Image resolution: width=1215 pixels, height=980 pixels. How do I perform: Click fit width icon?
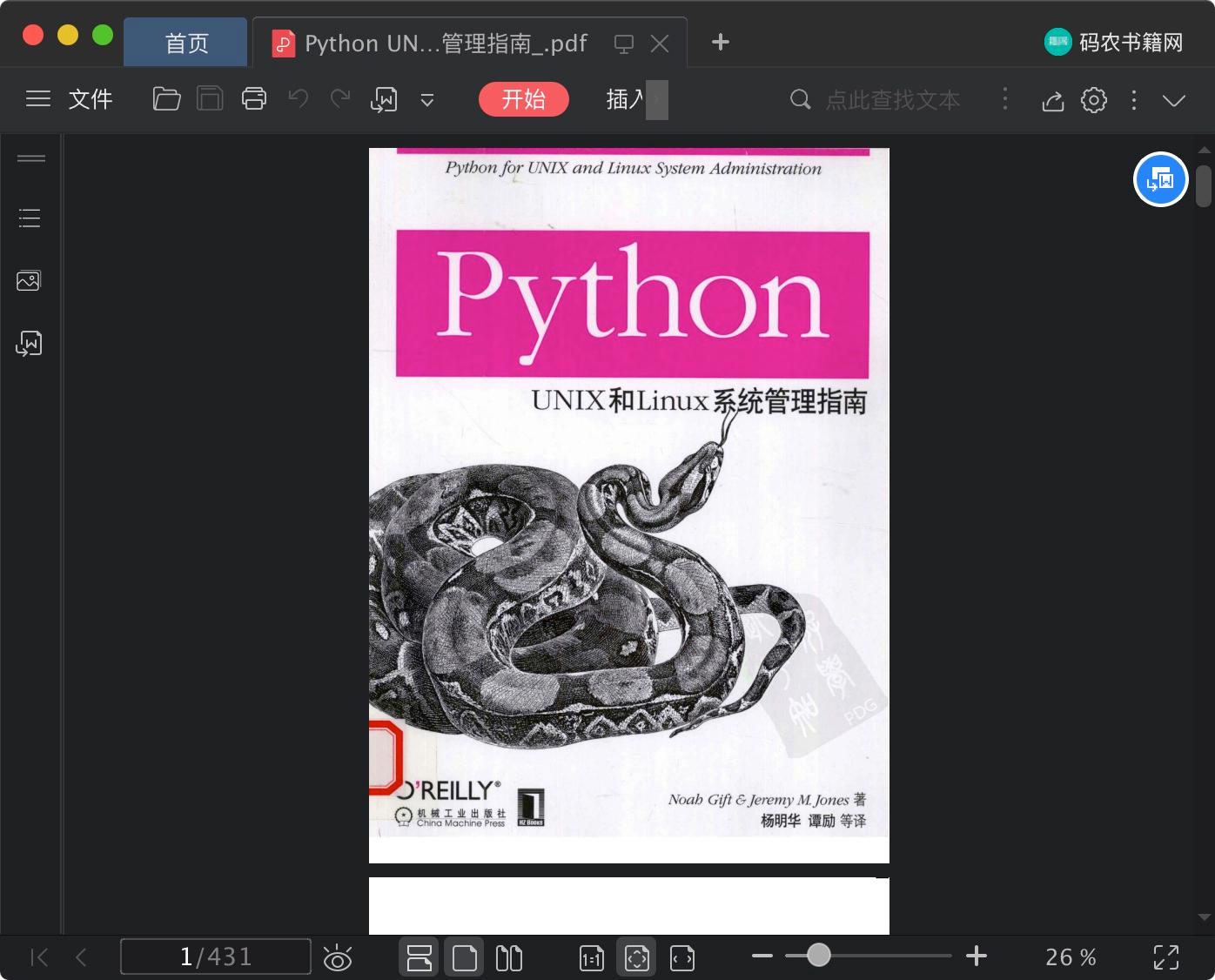[x=682, y=958]
